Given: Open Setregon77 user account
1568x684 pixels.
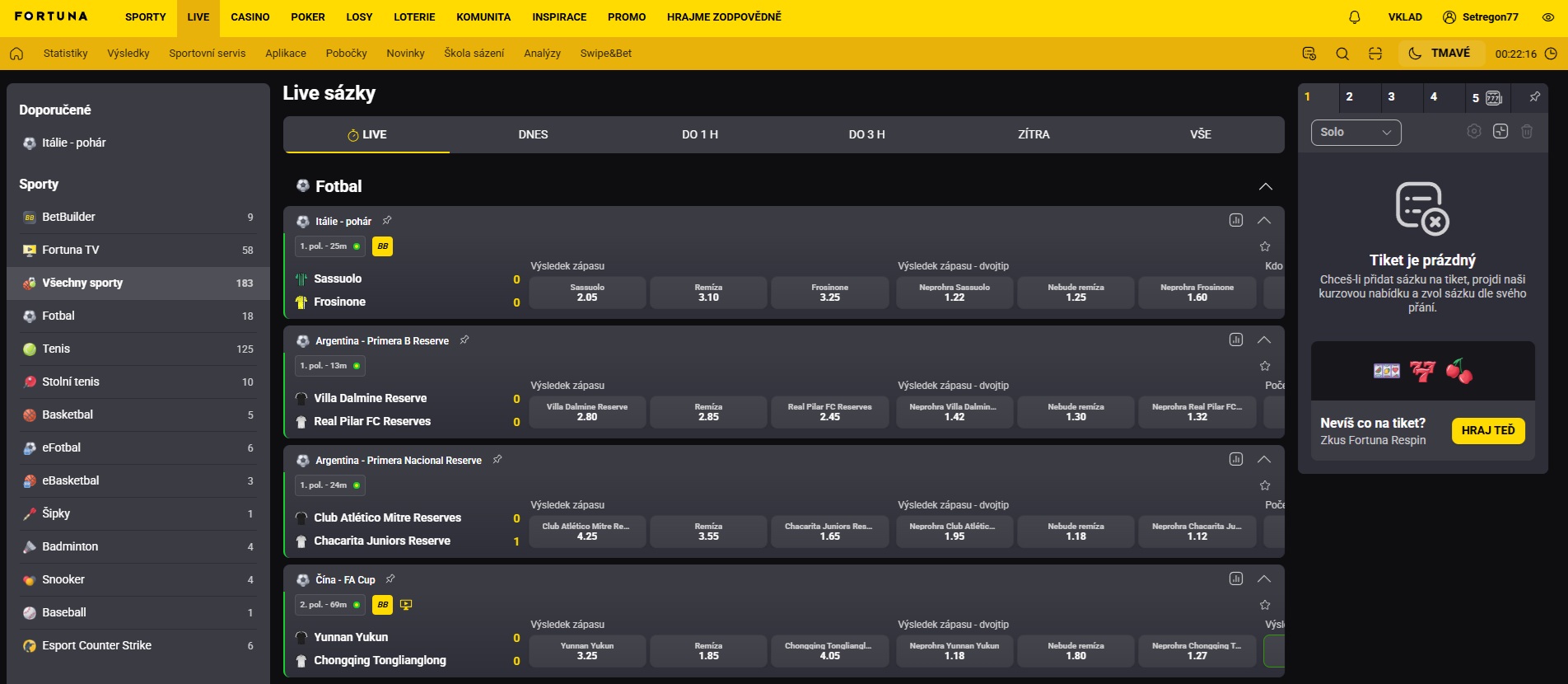Looking at the screenshot, I should click(1481, 17).
